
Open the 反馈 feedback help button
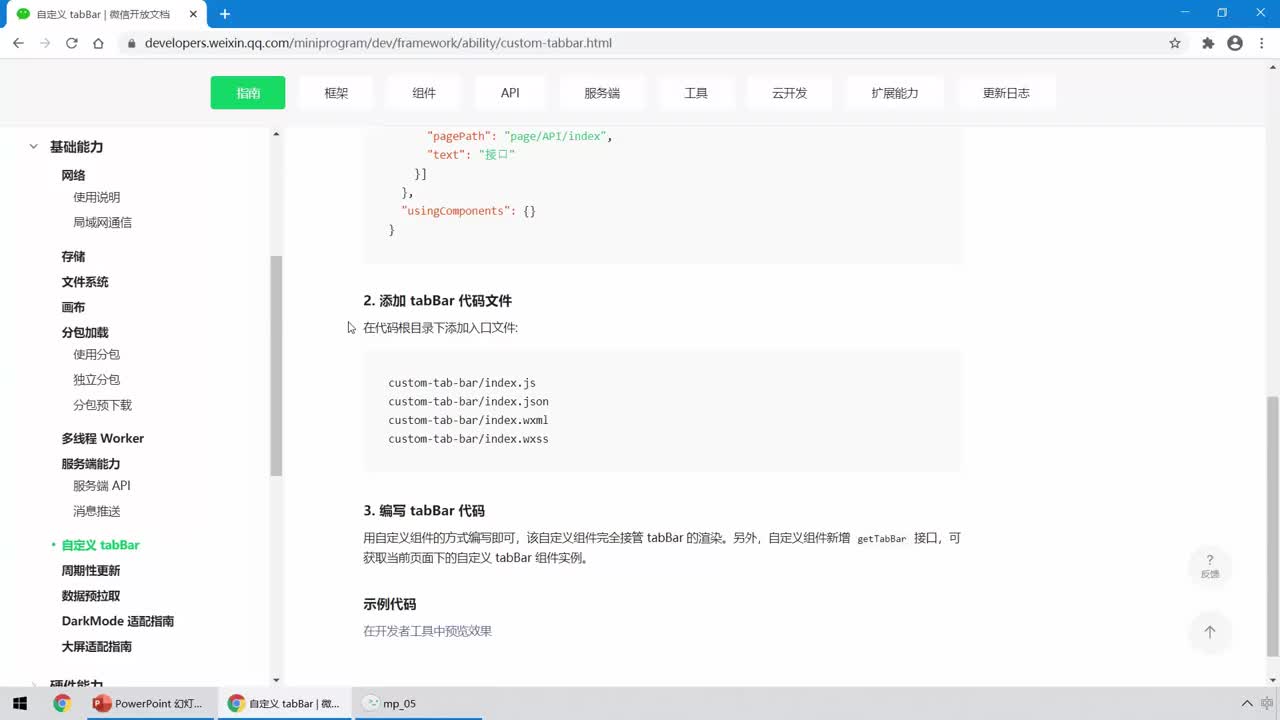1210,566
